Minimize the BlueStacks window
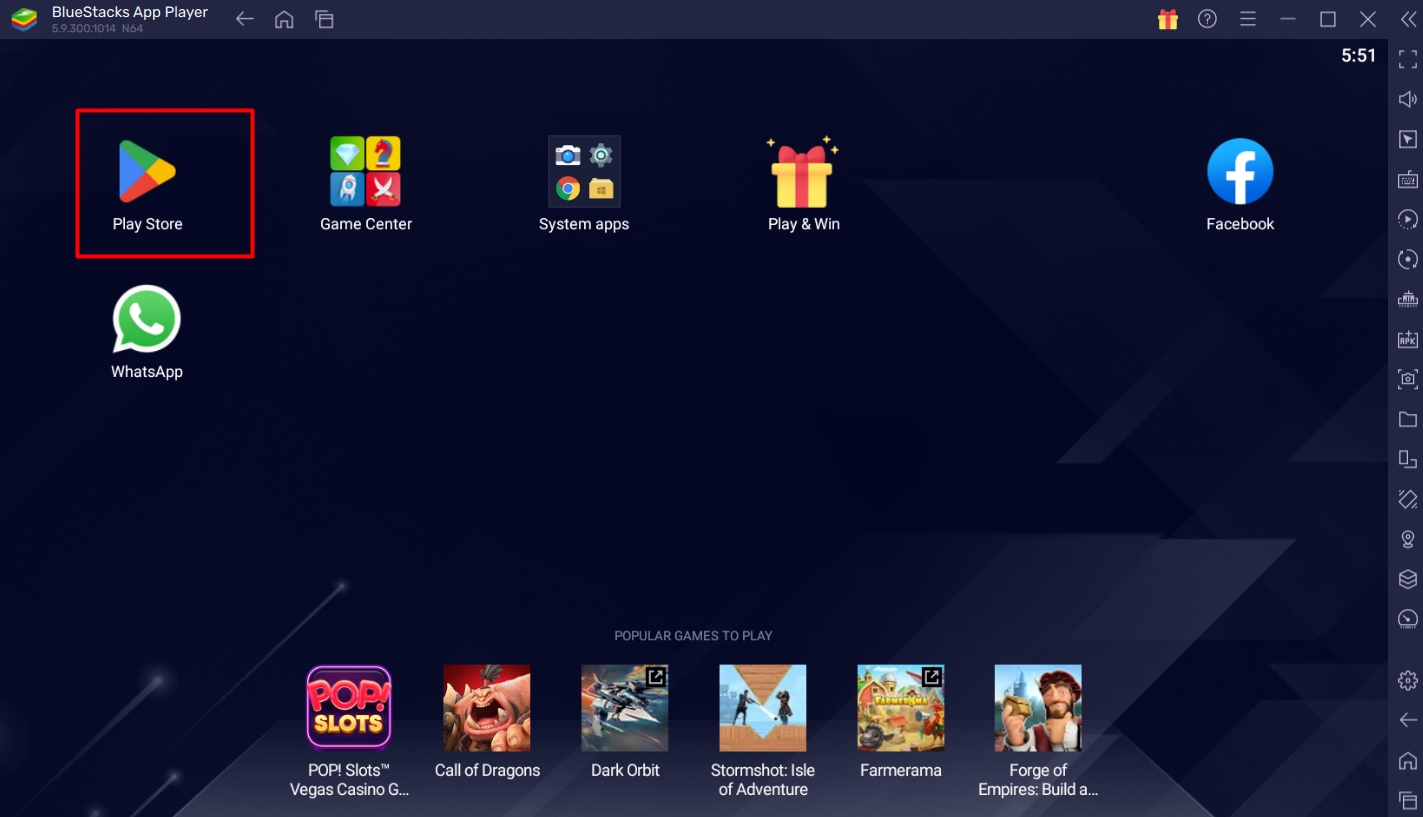Image resolution: width=1423 pixels, height=817 pixels. click(1288, 19)
